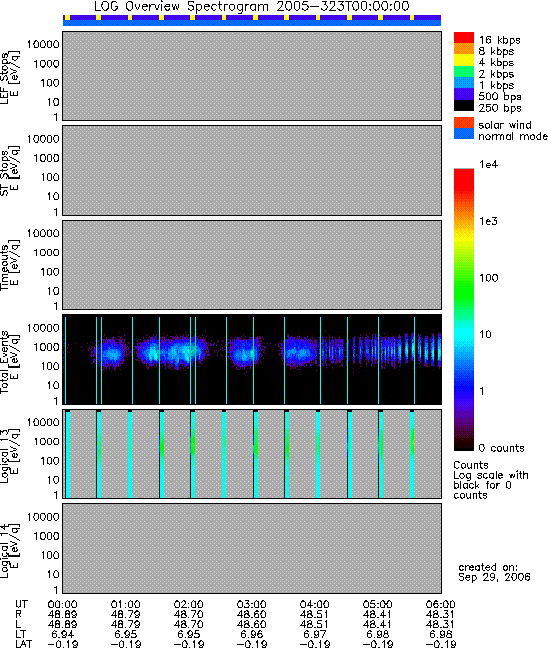Click the 'Counts Log scale' description text
This screenshot has width=548, height=648.
[491, 480]
